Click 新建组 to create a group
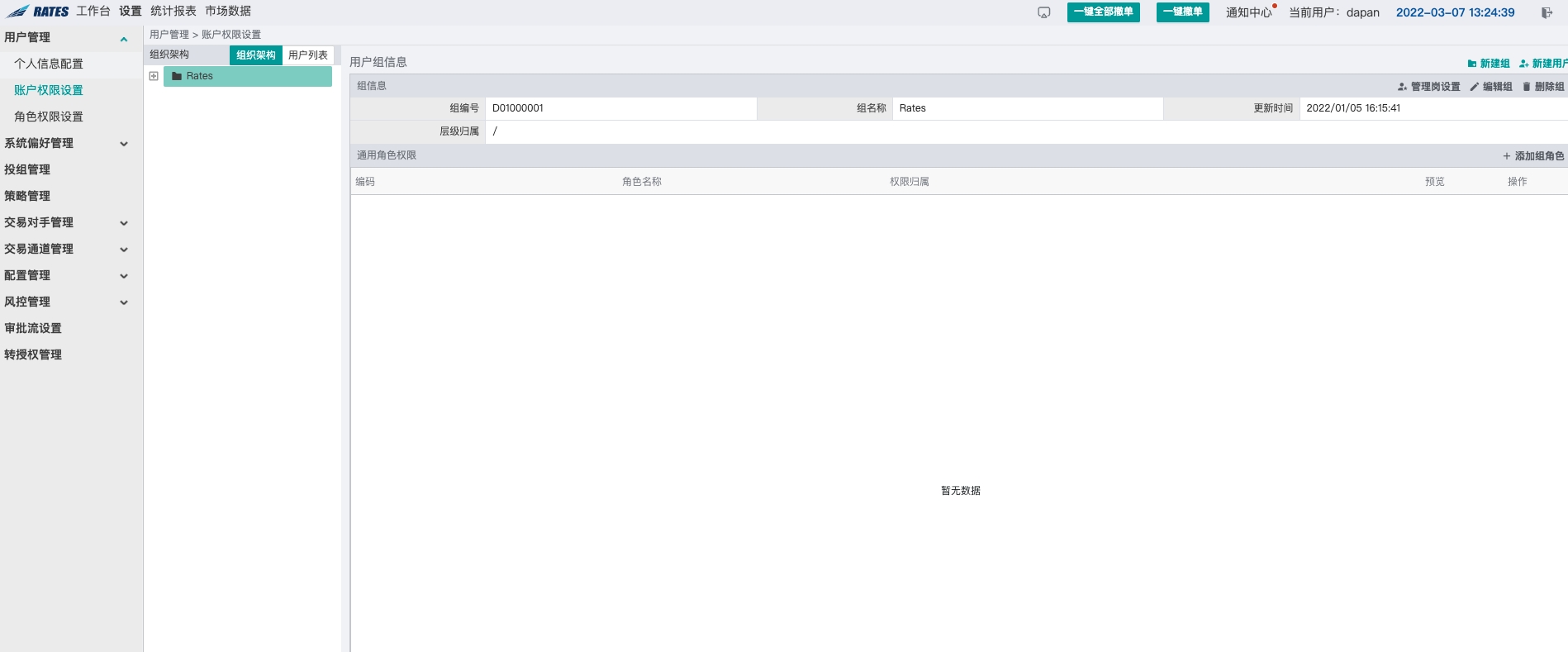This screenshot has height=652, width=1568. (1489, 64)
